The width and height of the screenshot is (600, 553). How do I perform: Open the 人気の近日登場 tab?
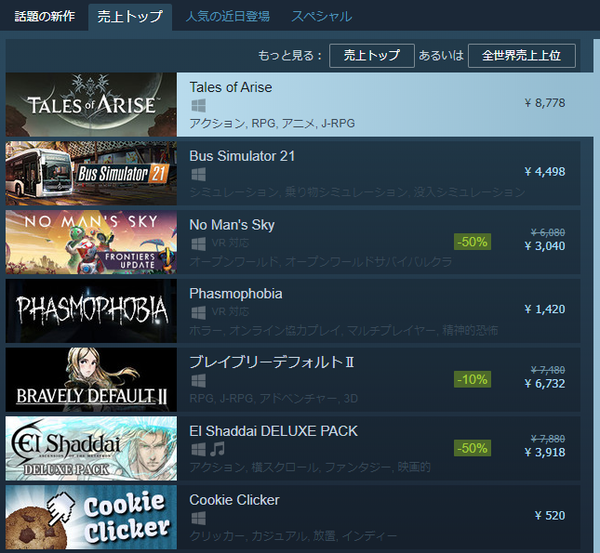228,16
